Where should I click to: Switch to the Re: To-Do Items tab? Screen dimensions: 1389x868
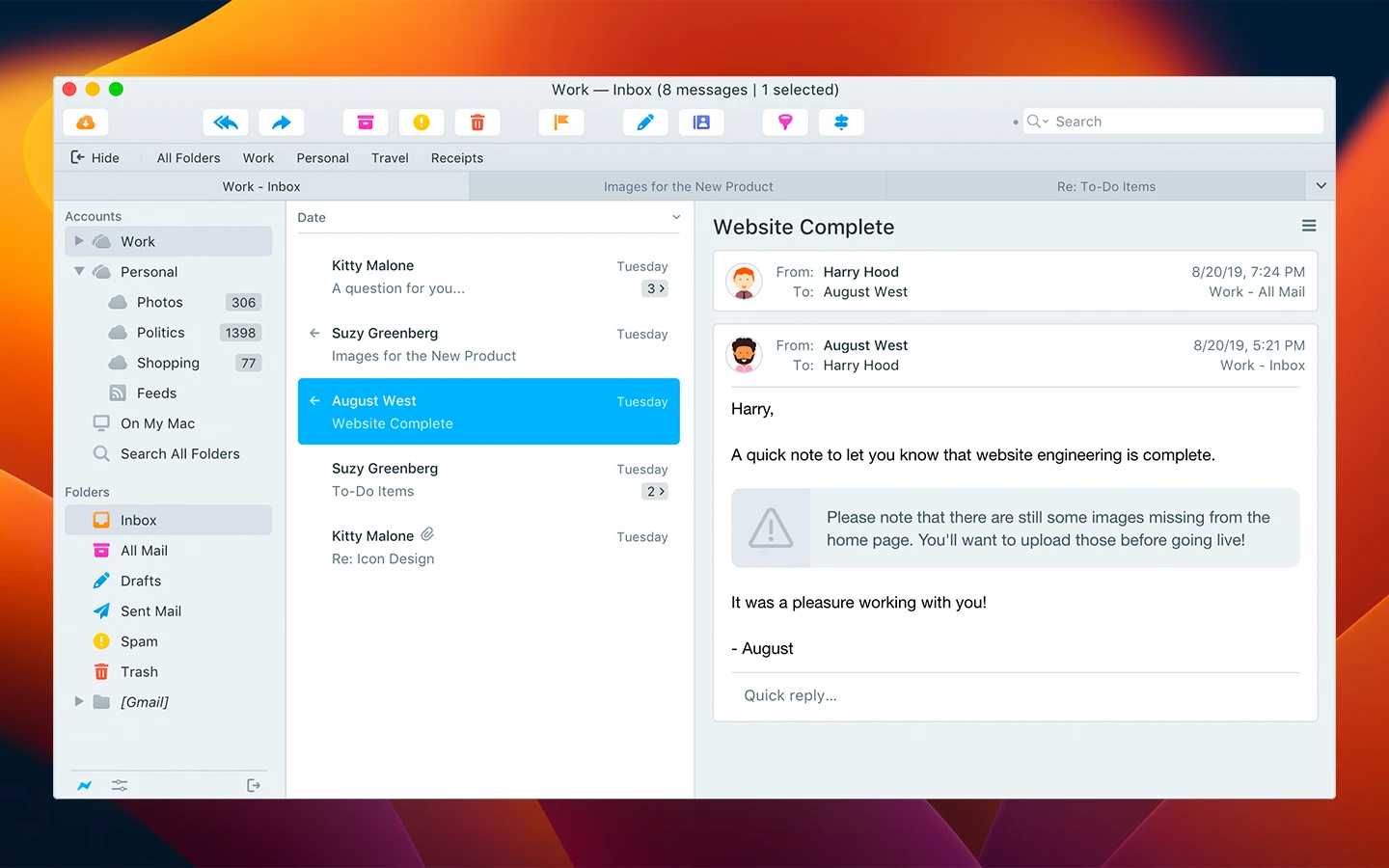coord(1105,187)
